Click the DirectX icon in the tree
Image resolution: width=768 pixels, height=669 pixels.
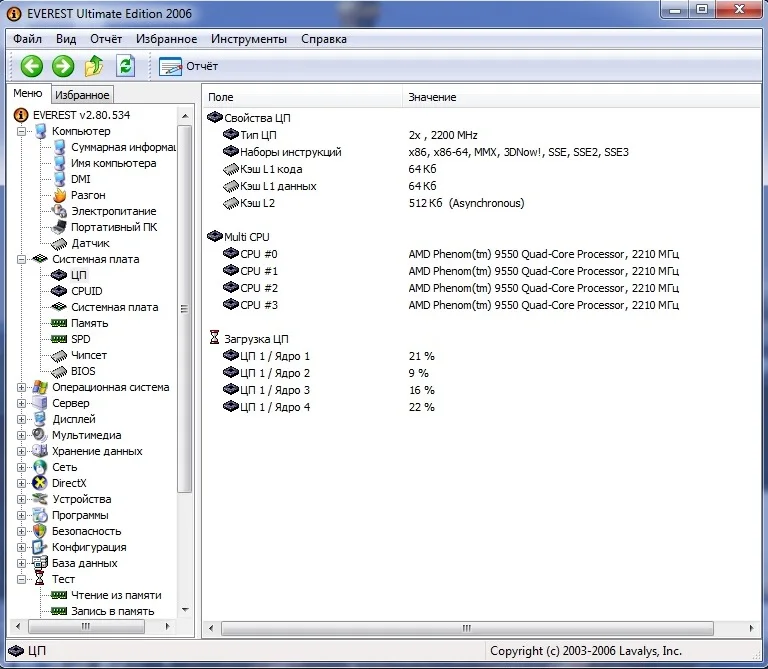coord(40,483)
